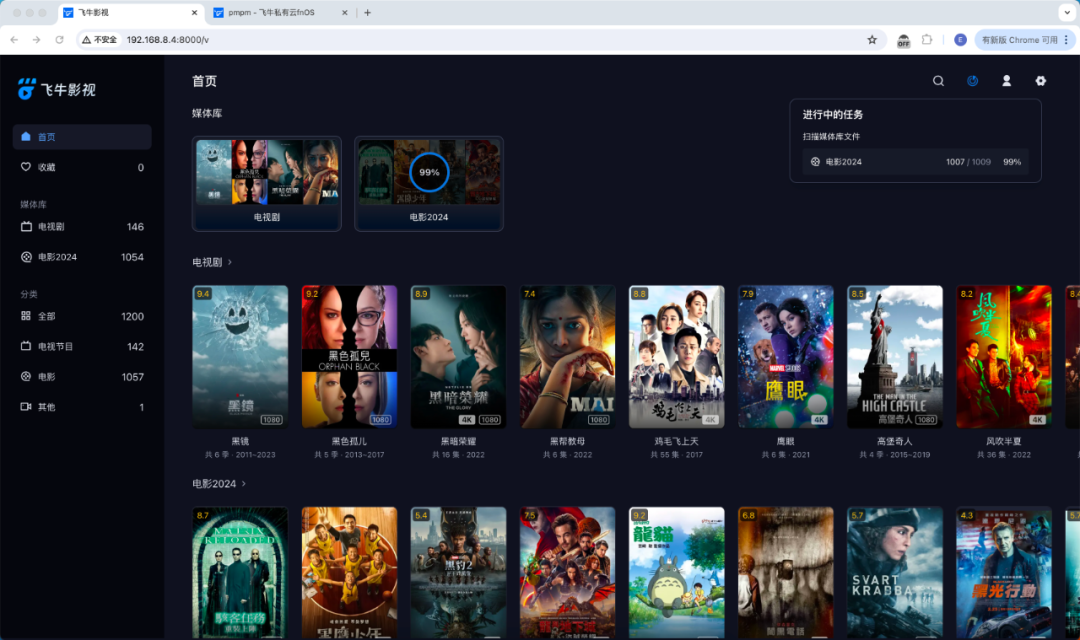Open the search magnifier icon

pos(938,81)
